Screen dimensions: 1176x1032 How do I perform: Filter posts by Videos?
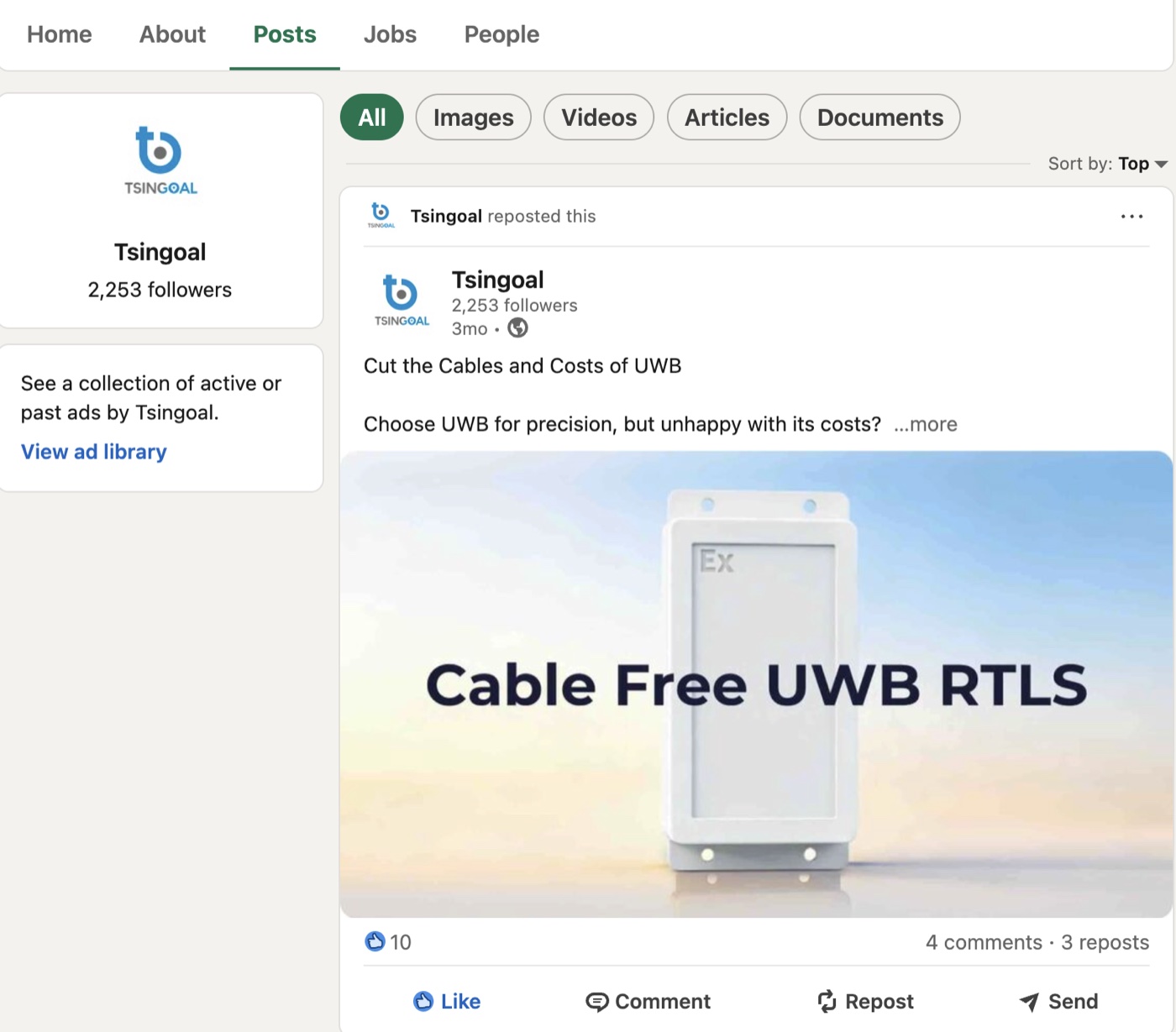[599, 118]
